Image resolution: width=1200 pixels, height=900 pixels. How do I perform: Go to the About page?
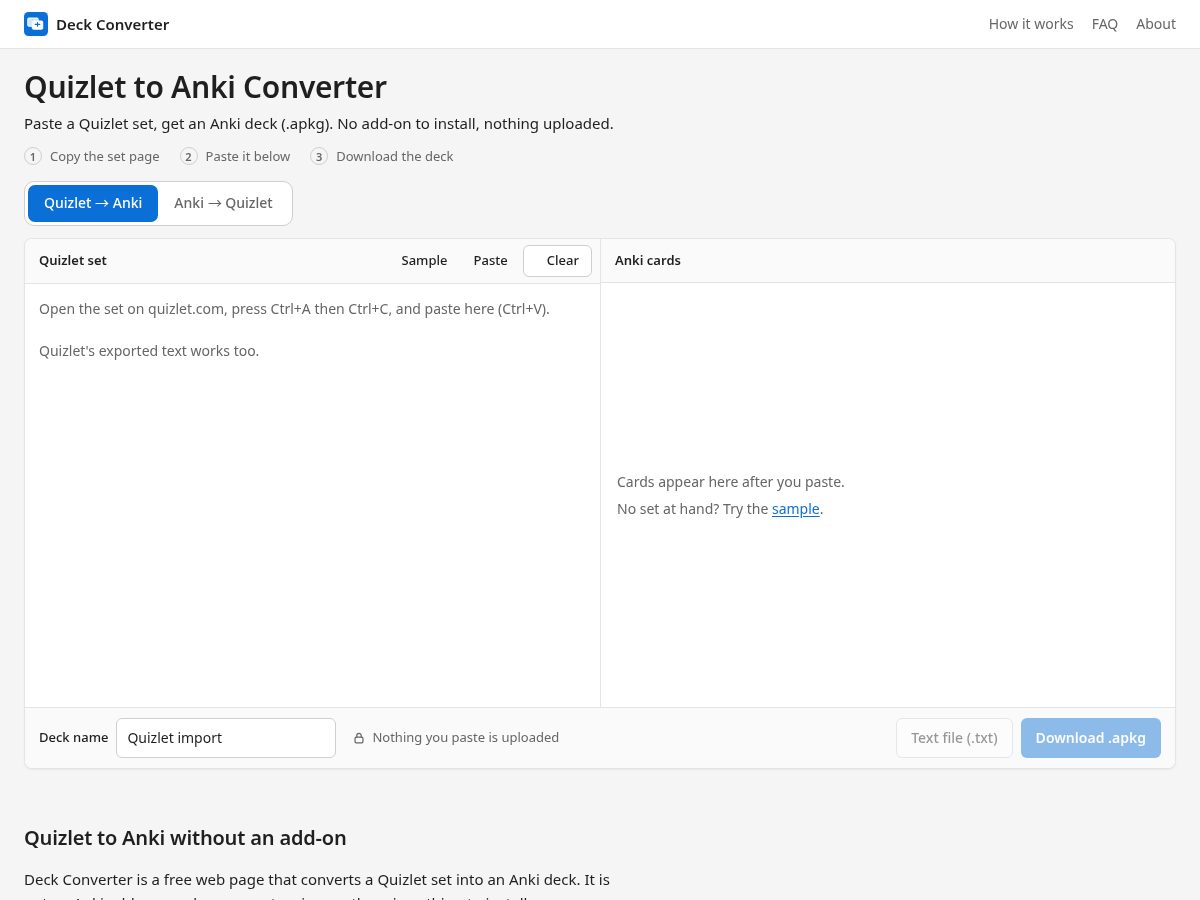click(1156, 24)
